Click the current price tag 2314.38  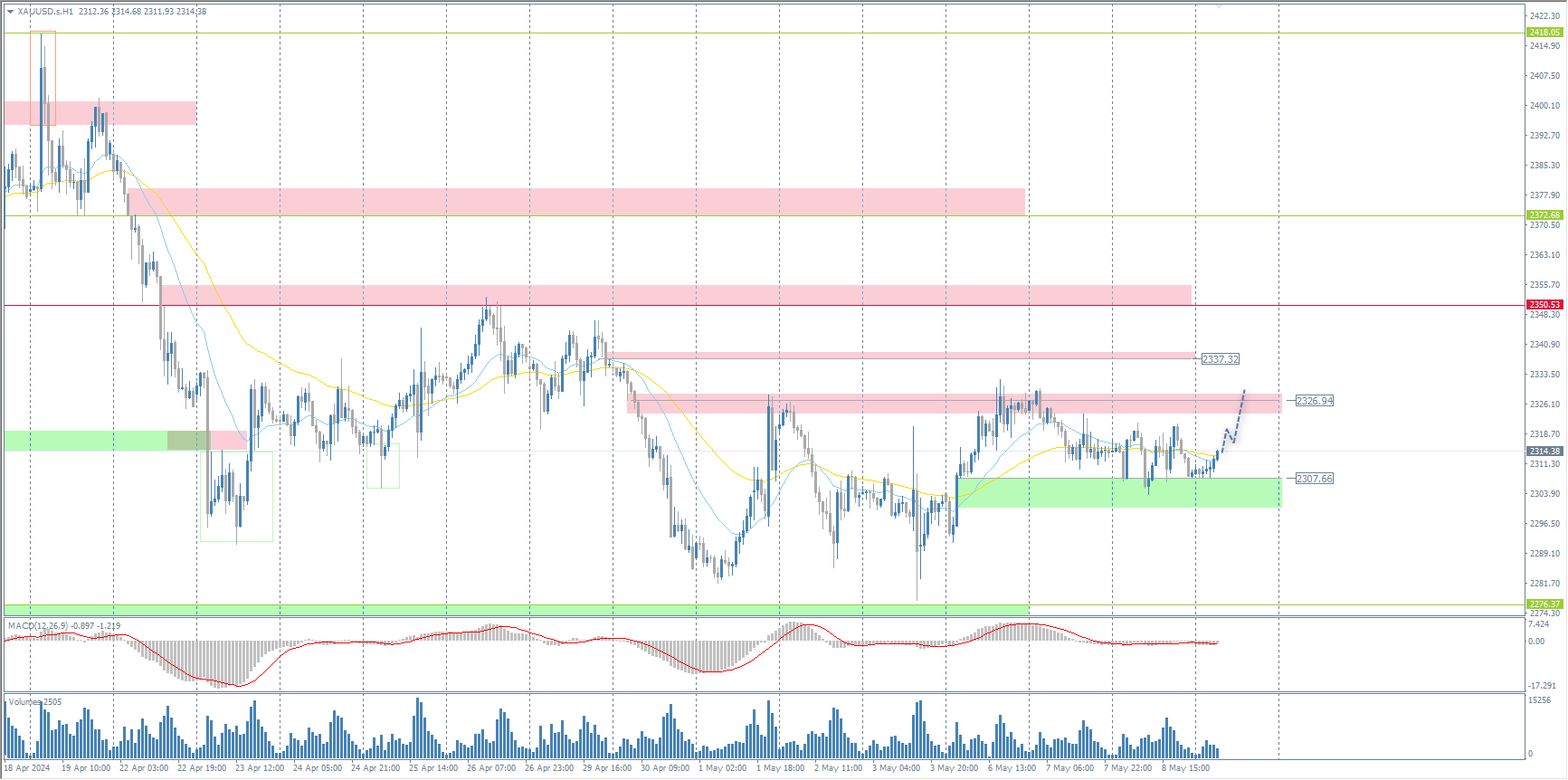[1544, 452]
